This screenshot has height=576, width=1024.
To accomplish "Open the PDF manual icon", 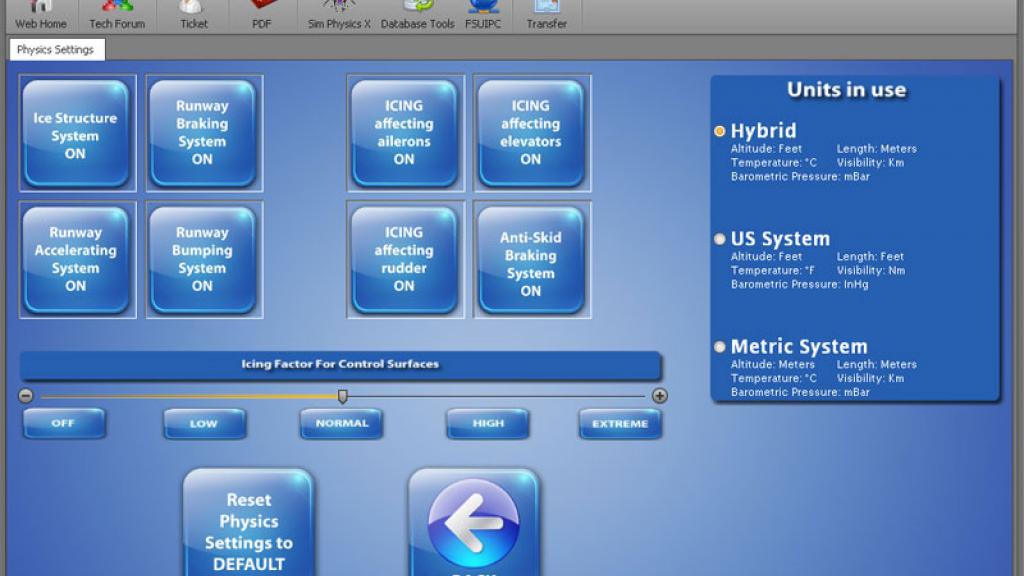I will (262, 14).
